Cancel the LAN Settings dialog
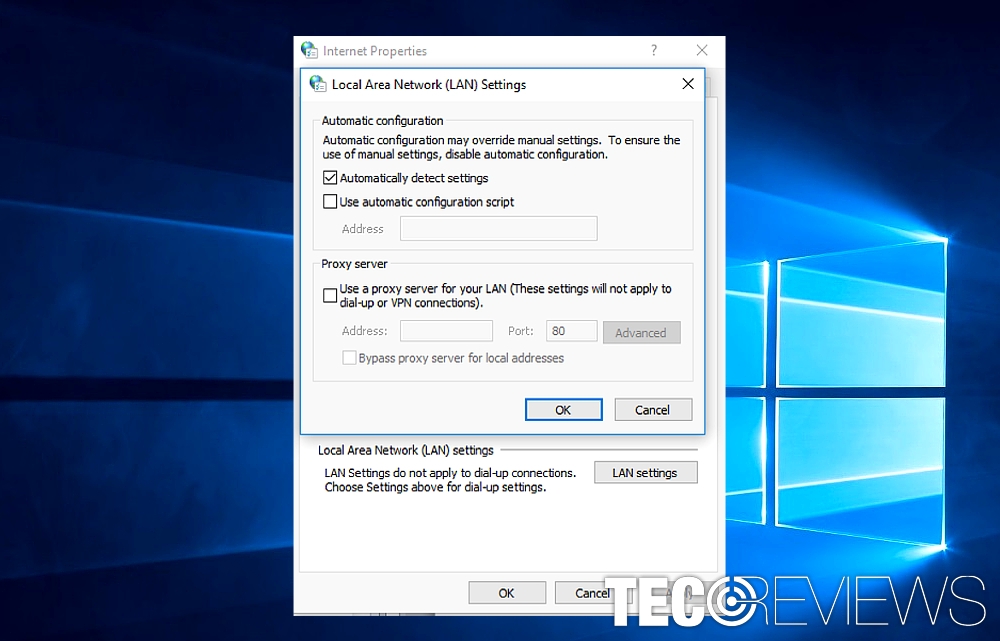 tap(653, 409)
